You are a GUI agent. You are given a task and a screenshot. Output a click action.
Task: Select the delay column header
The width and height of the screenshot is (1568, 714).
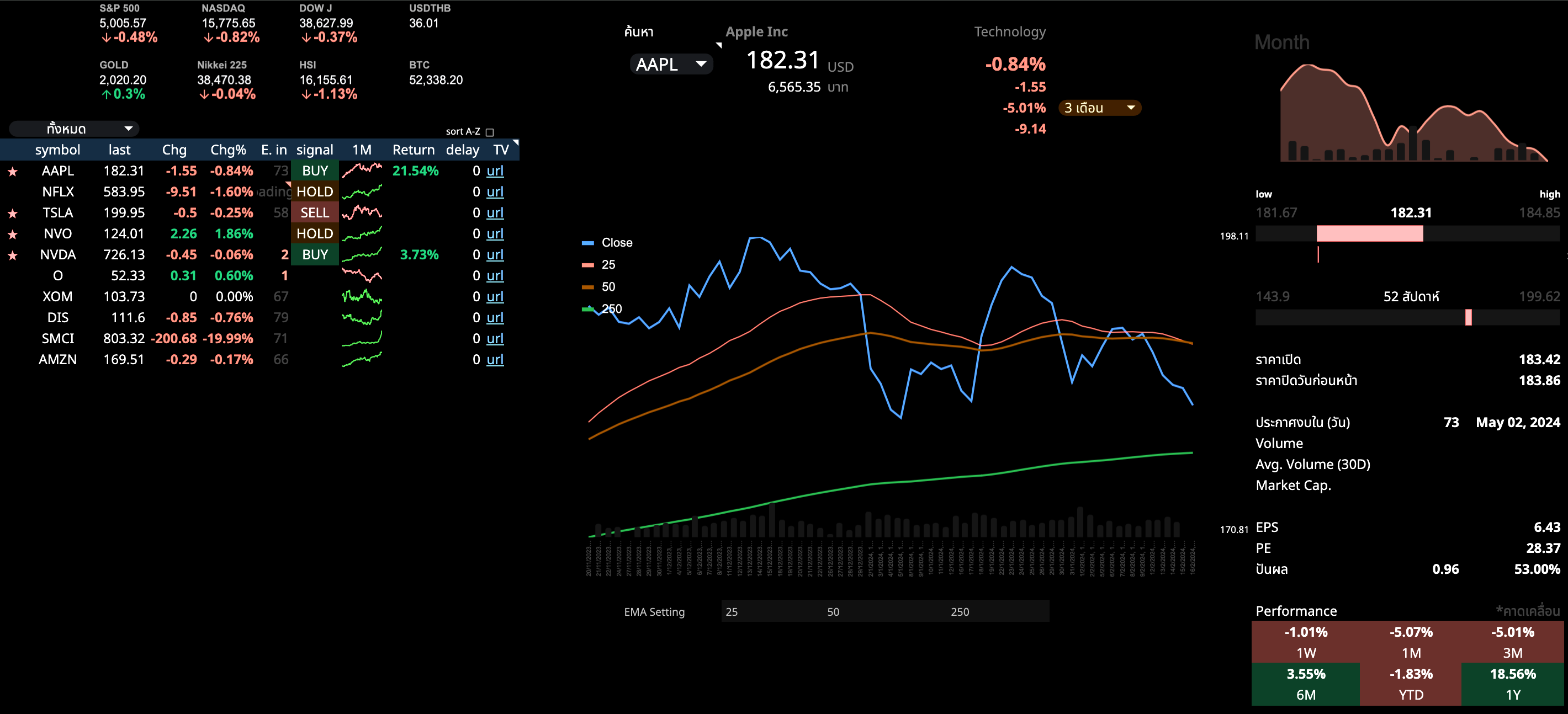coord(463,150)
